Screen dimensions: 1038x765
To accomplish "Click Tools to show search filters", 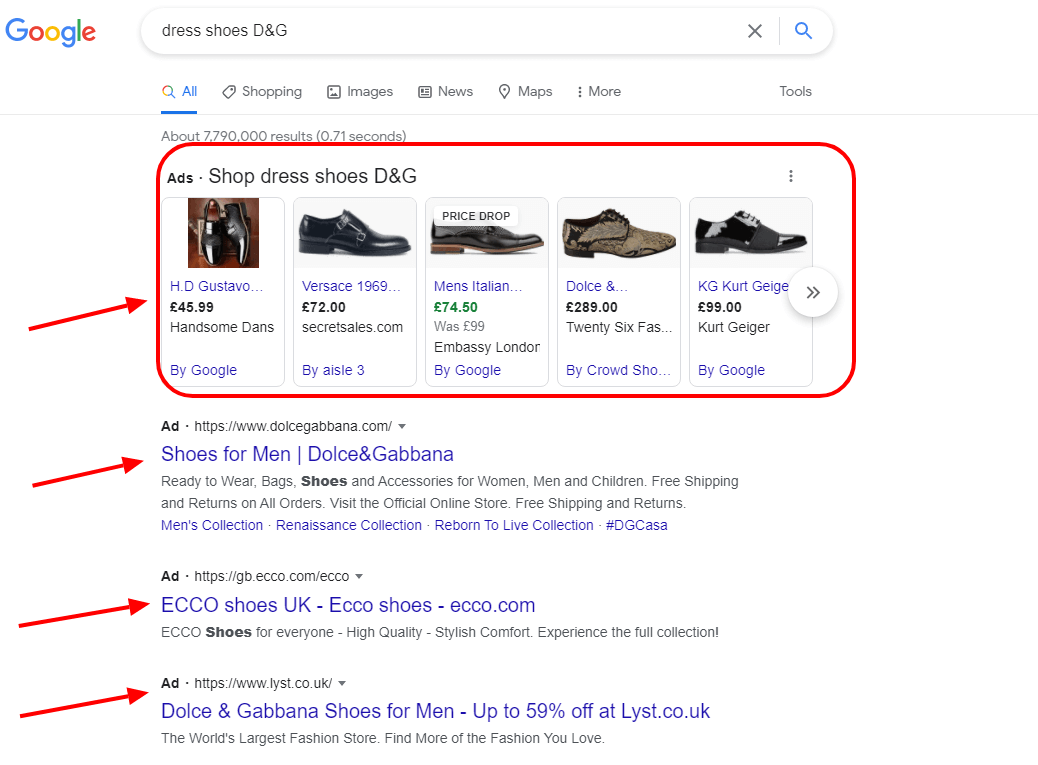I will 795,91.
